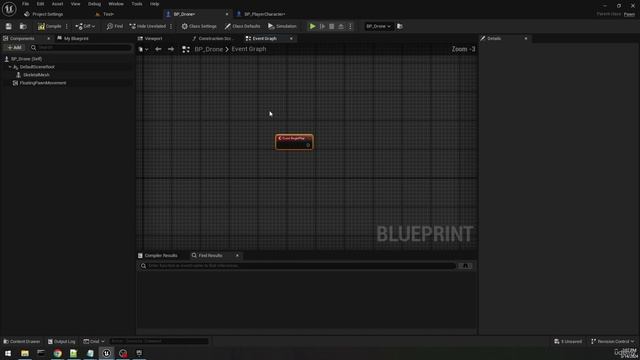This screenshot has height=360, width=640.
Task: Close the Details panel tab
Action: tap(526, 38)
